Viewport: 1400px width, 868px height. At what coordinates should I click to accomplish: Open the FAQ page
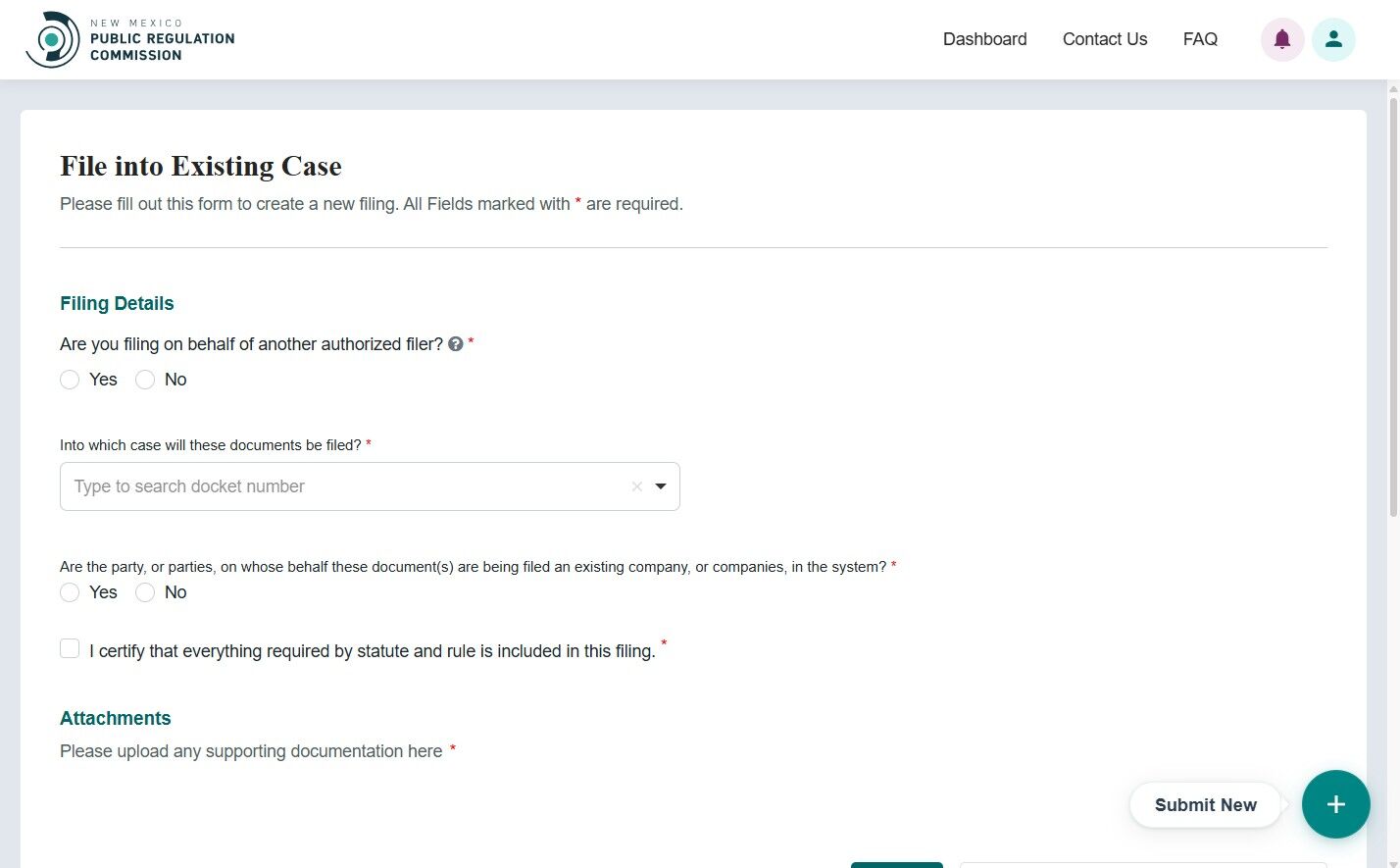pyautogui.click(x=1200, y=39)
